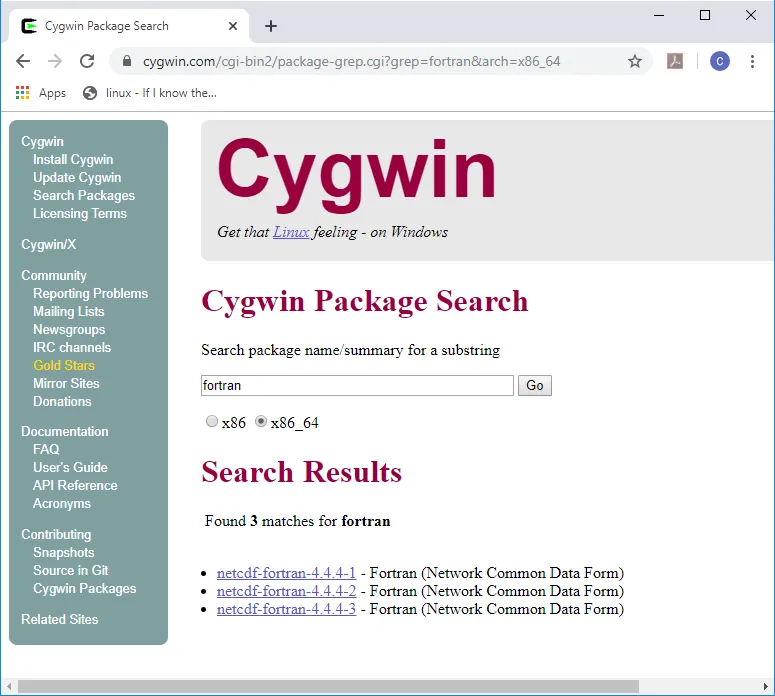
Task: Open the FAQ sidebar link
Action: pyautogui.click(x=46, y=449)
